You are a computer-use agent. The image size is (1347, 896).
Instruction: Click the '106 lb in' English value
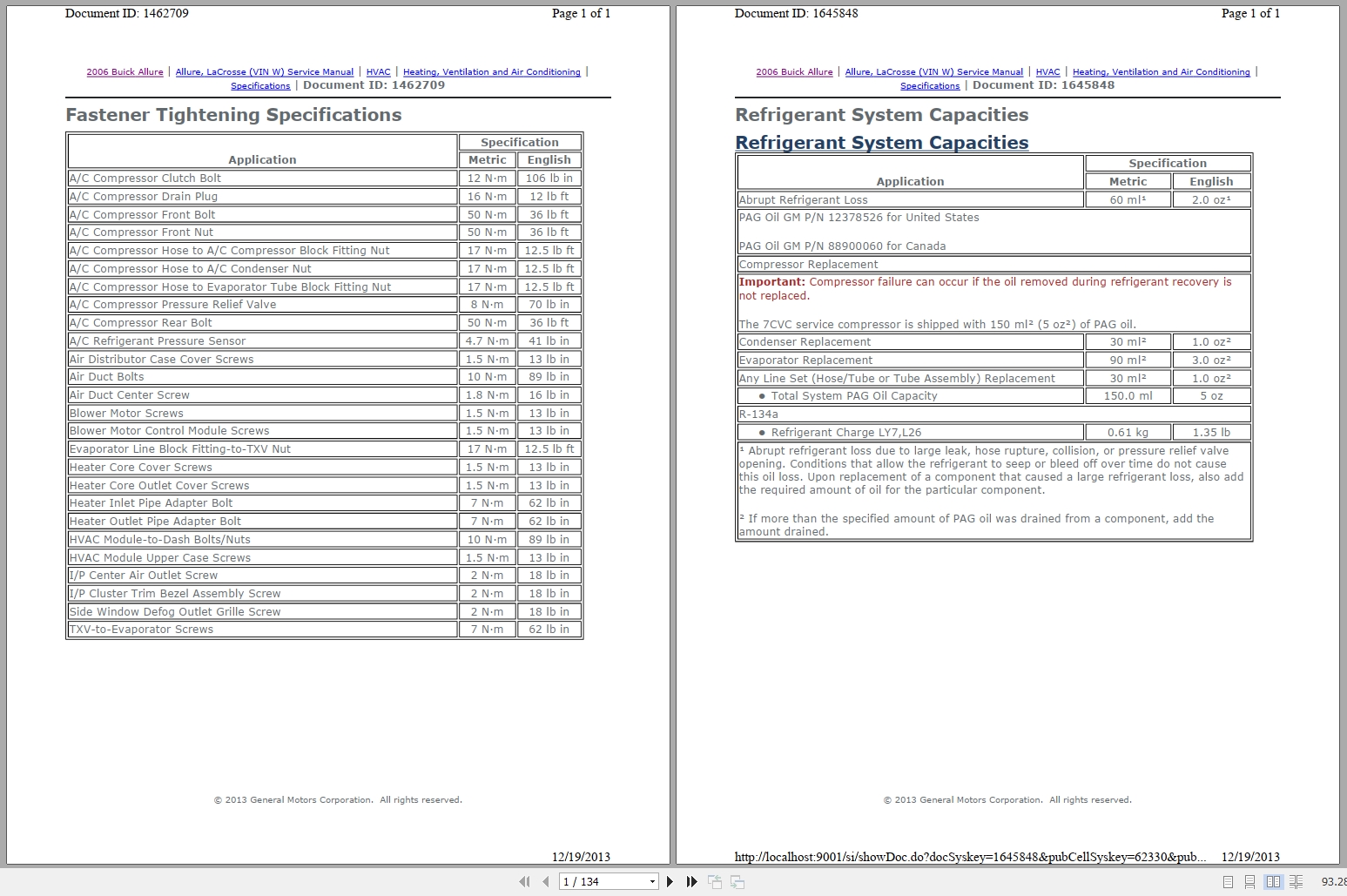tap(549, 179)
